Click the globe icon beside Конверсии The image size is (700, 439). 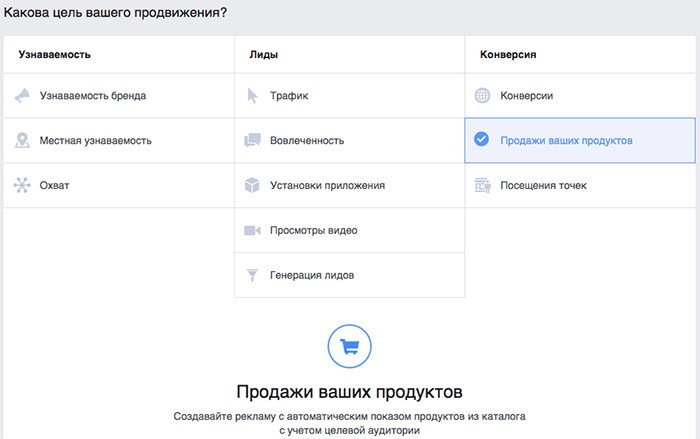coord(482,96)
